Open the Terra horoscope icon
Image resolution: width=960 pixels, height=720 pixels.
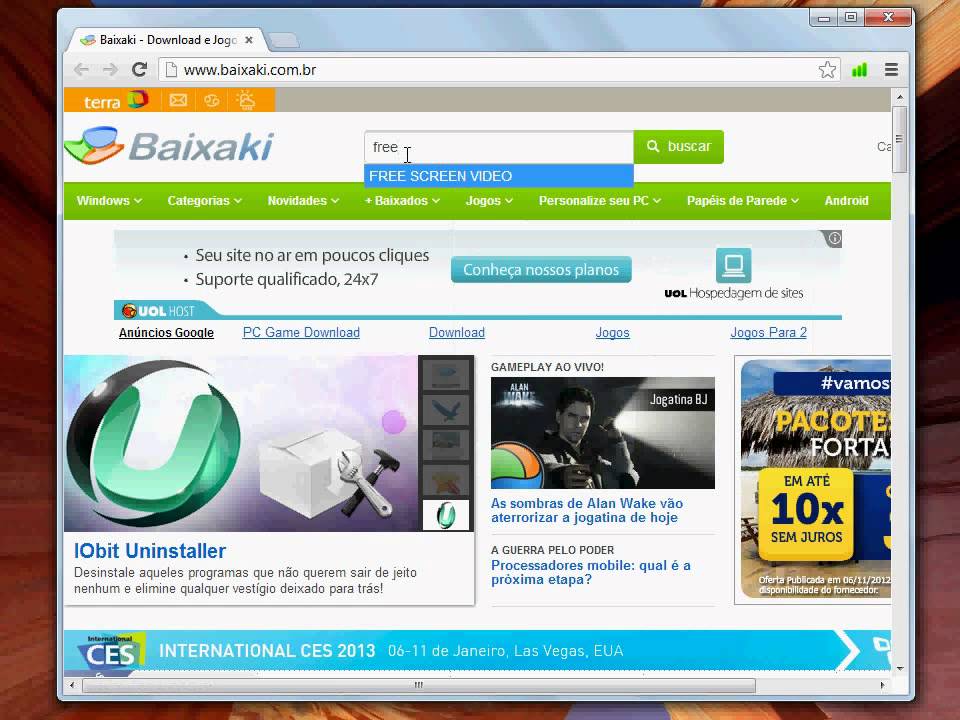coord(212,100)
